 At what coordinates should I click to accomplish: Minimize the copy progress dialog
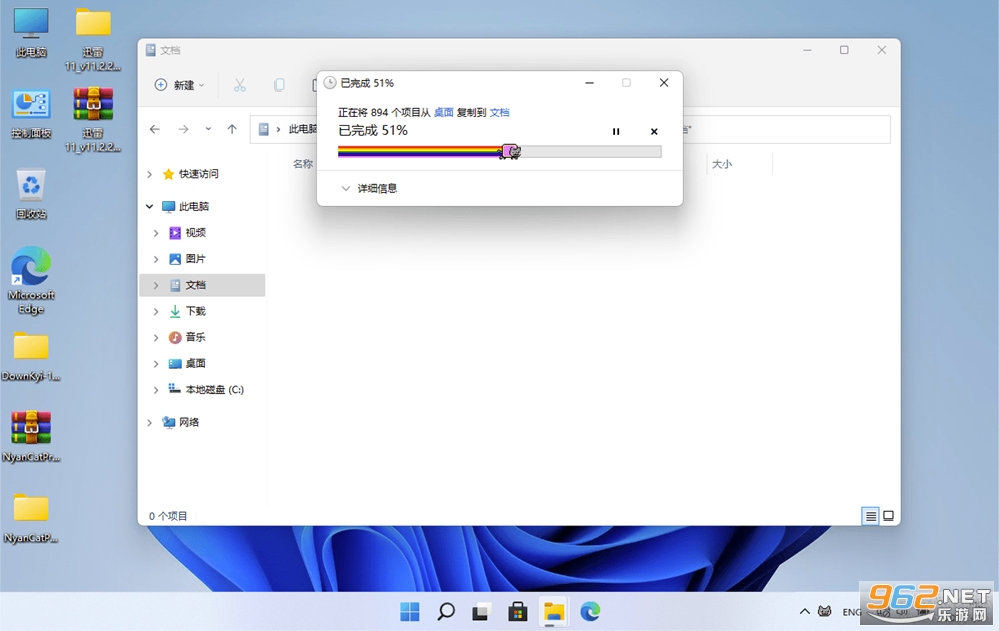click(x=589, y=83)
